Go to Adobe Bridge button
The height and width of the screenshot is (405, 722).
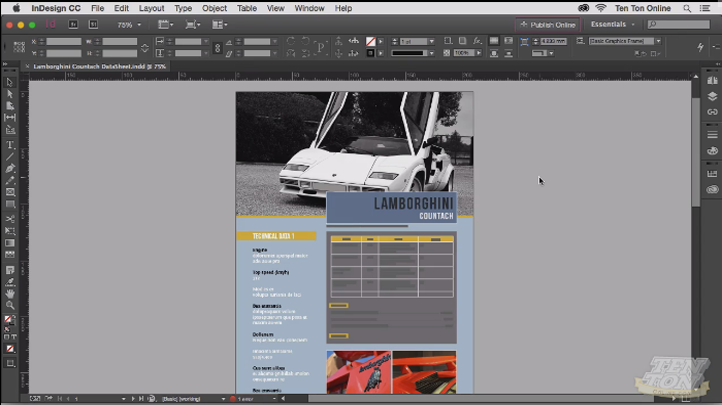73,24
